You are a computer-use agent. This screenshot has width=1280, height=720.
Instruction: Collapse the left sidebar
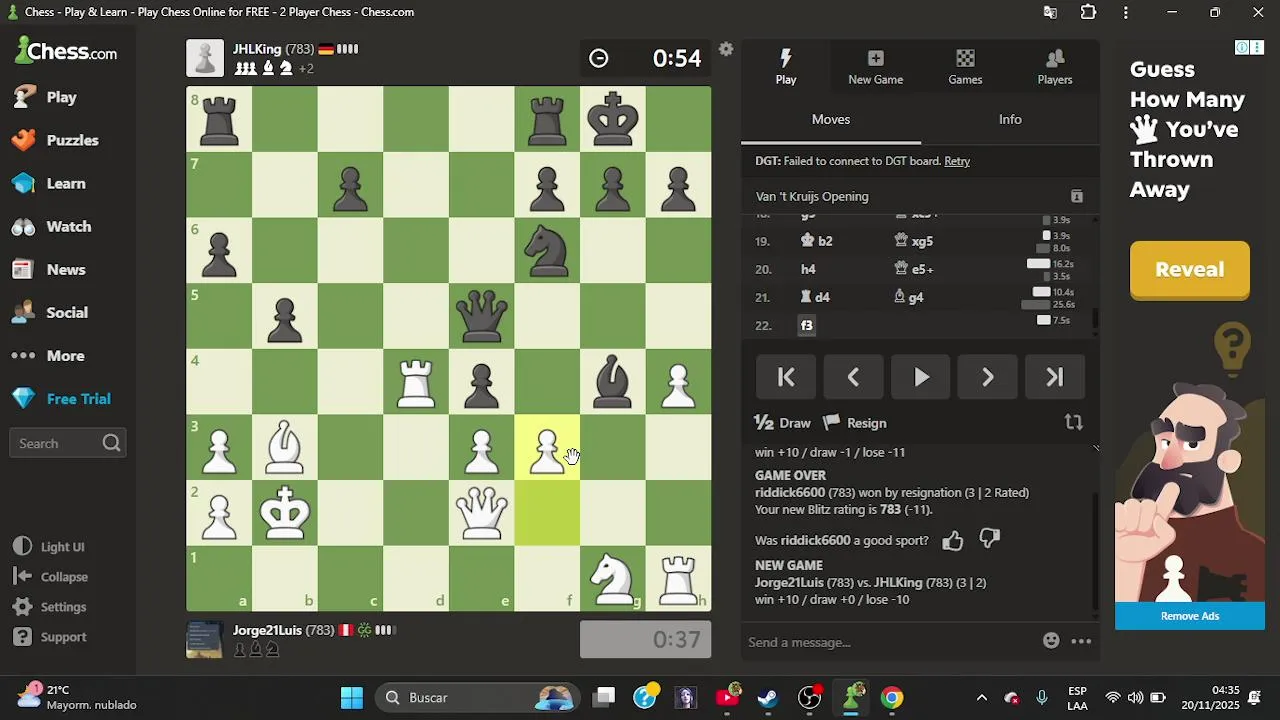pyautogui.click(x=51, y=577)
